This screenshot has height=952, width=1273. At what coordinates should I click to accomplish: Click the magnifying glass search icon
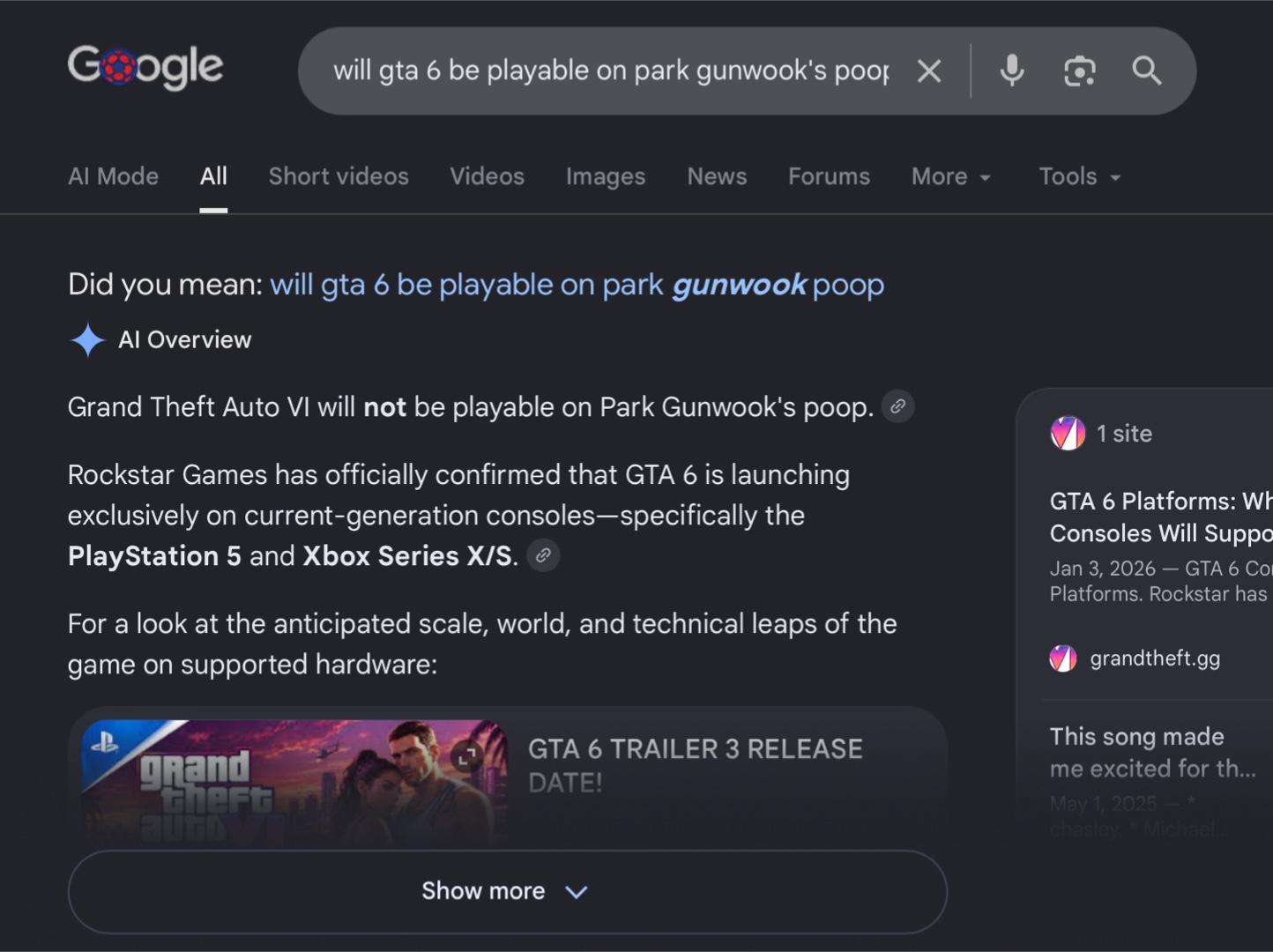pos(1146,71)
